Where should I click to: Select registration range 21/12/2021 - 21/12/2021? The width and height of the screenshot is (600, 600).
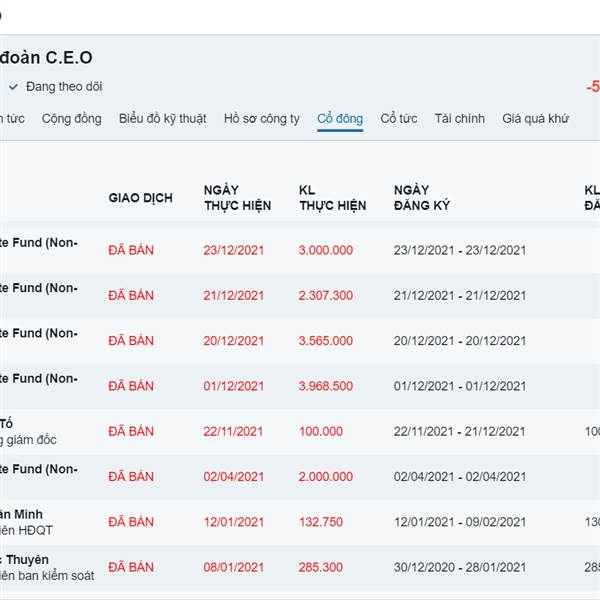[x=460, y=295]
